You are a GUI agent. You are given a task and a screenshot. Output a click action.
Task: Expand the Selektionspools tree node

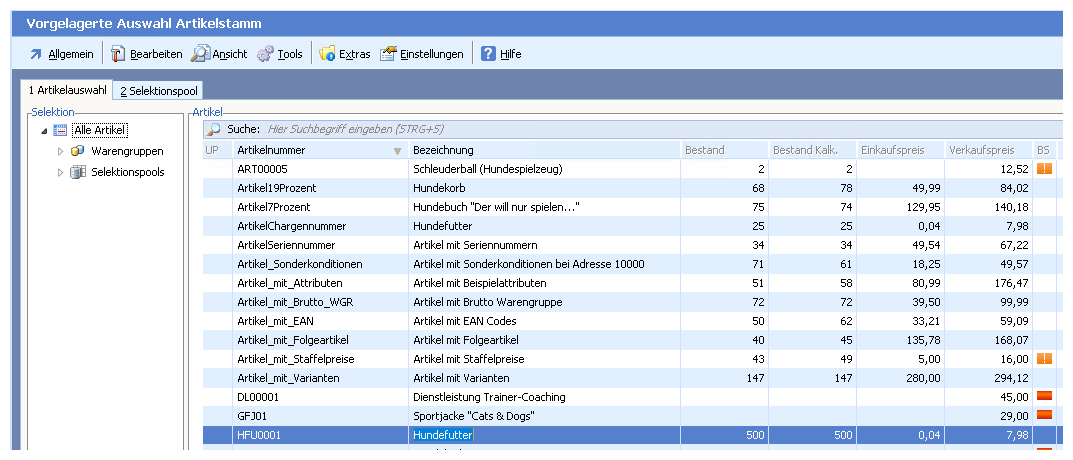(x=60, y=172)
